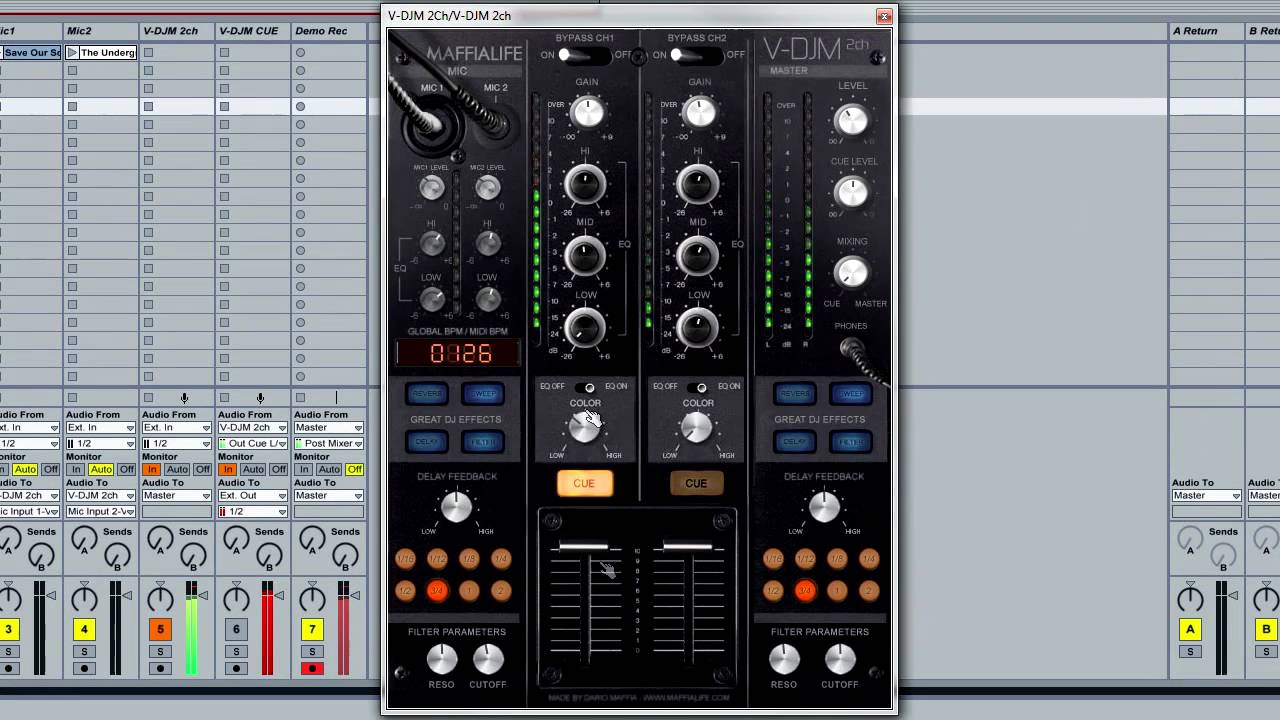The image size is (1280, 720).
Task: Toggle yellow A Return activator button
Action: pos(1190,629)
